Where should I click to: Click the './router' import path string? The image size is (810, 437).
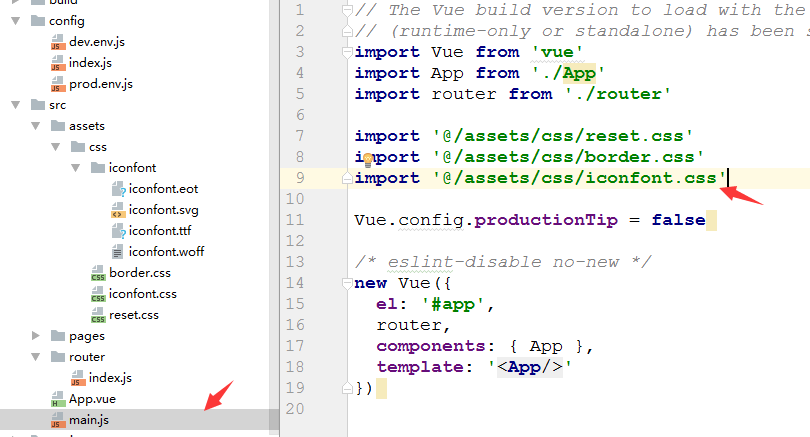(615, 94)
